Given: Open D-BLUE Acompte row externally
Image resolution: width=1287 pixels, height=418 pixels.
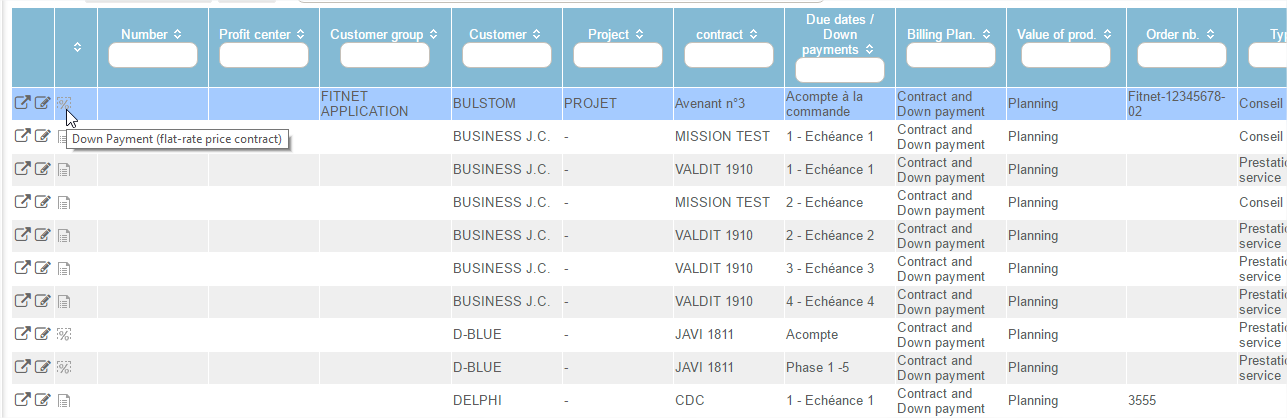Looking at the screenshot, I should click(22, 334).
